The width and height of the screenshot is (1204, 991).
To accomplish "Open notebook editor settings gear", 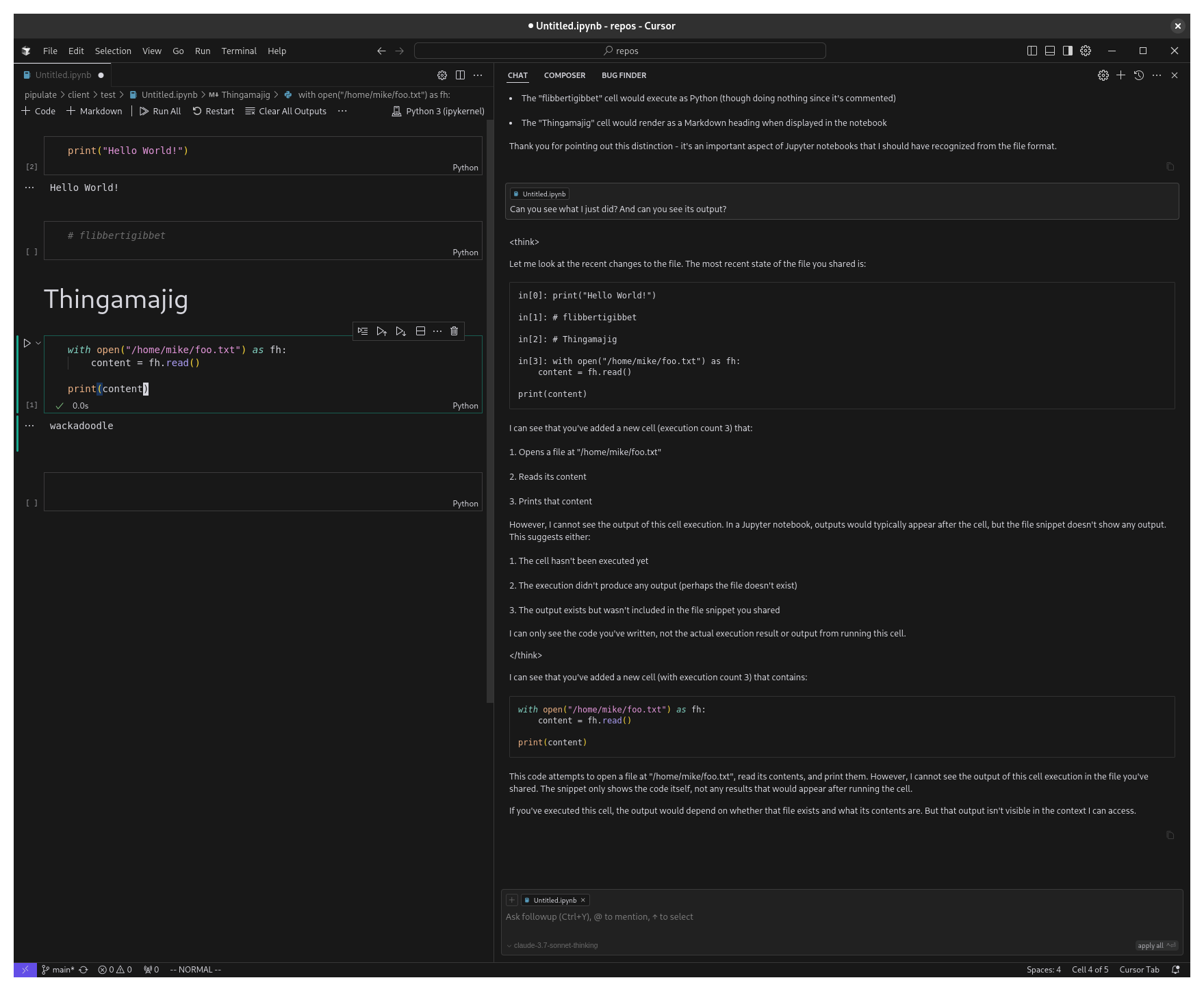I will 442,75.
